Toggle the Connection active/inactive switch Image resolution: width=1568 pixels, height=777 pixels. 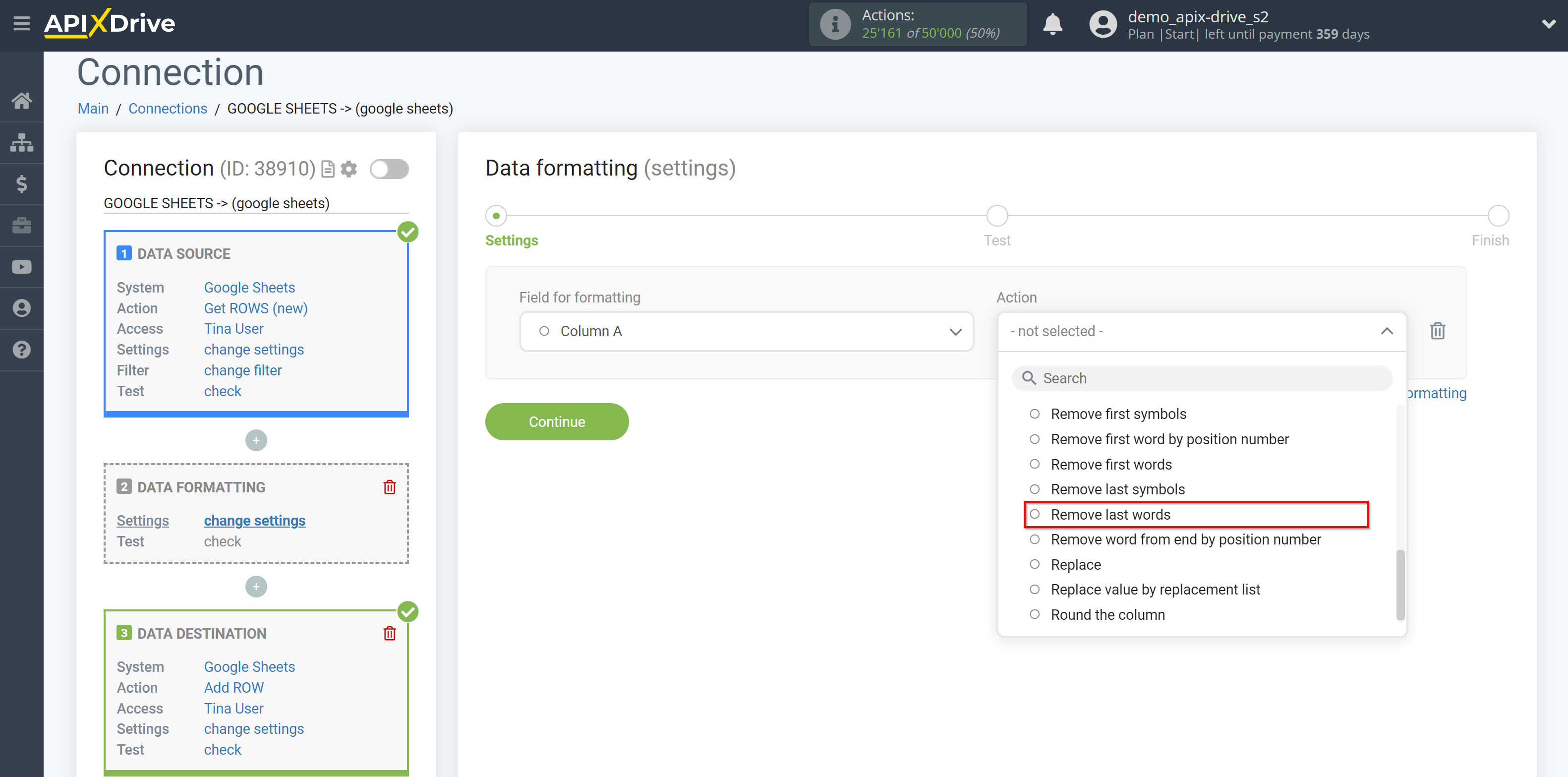[x=389, y=169]
